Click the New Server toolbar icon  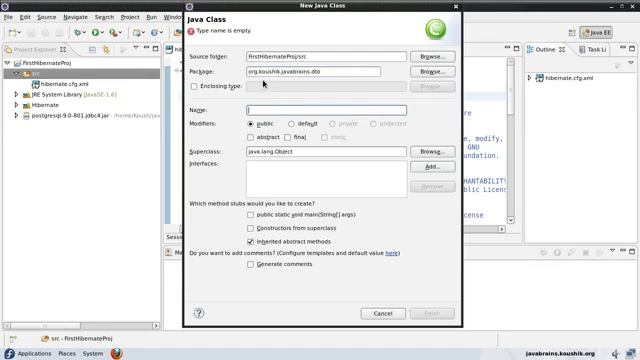coord(137,33)
